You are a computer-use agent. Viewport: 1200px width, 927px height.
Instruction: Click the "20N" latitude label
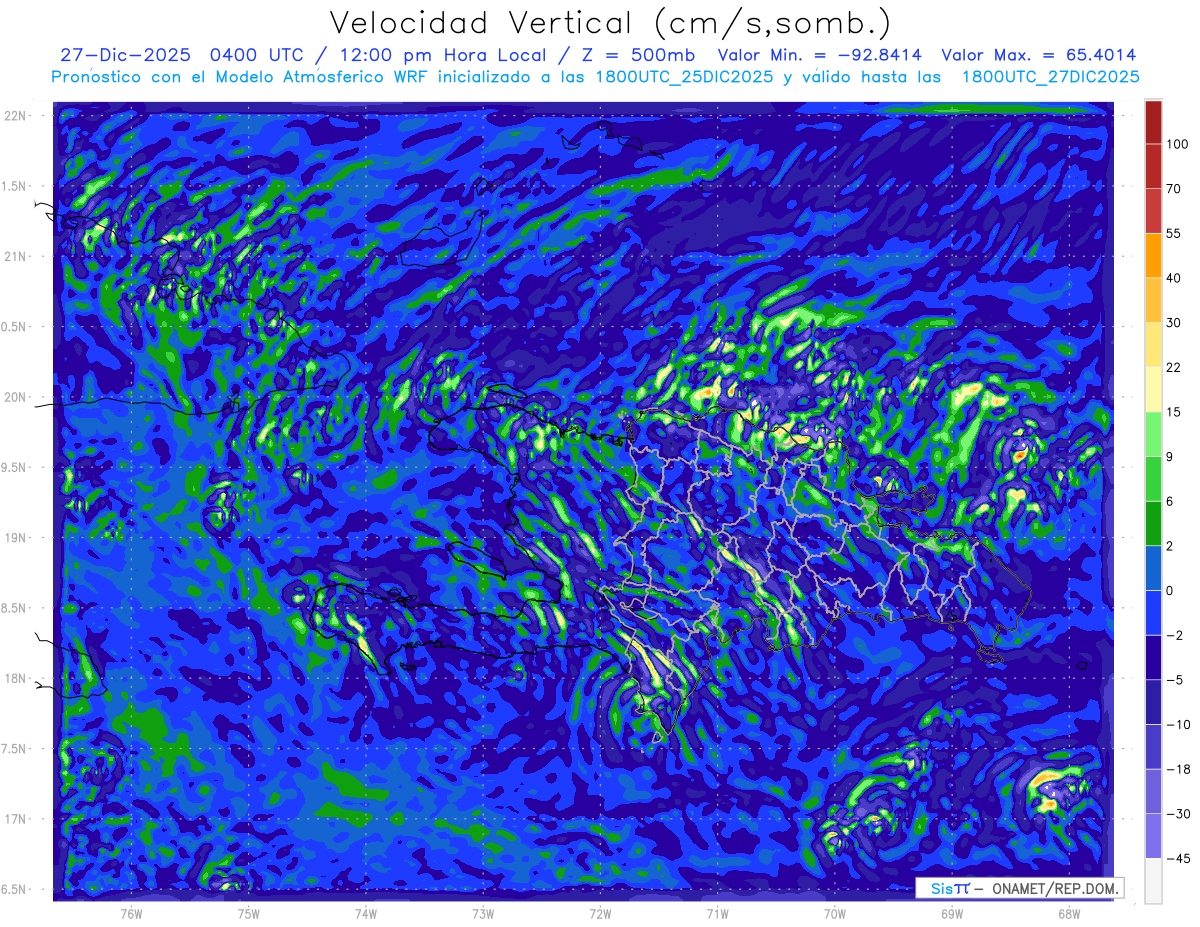coord(16,397)
